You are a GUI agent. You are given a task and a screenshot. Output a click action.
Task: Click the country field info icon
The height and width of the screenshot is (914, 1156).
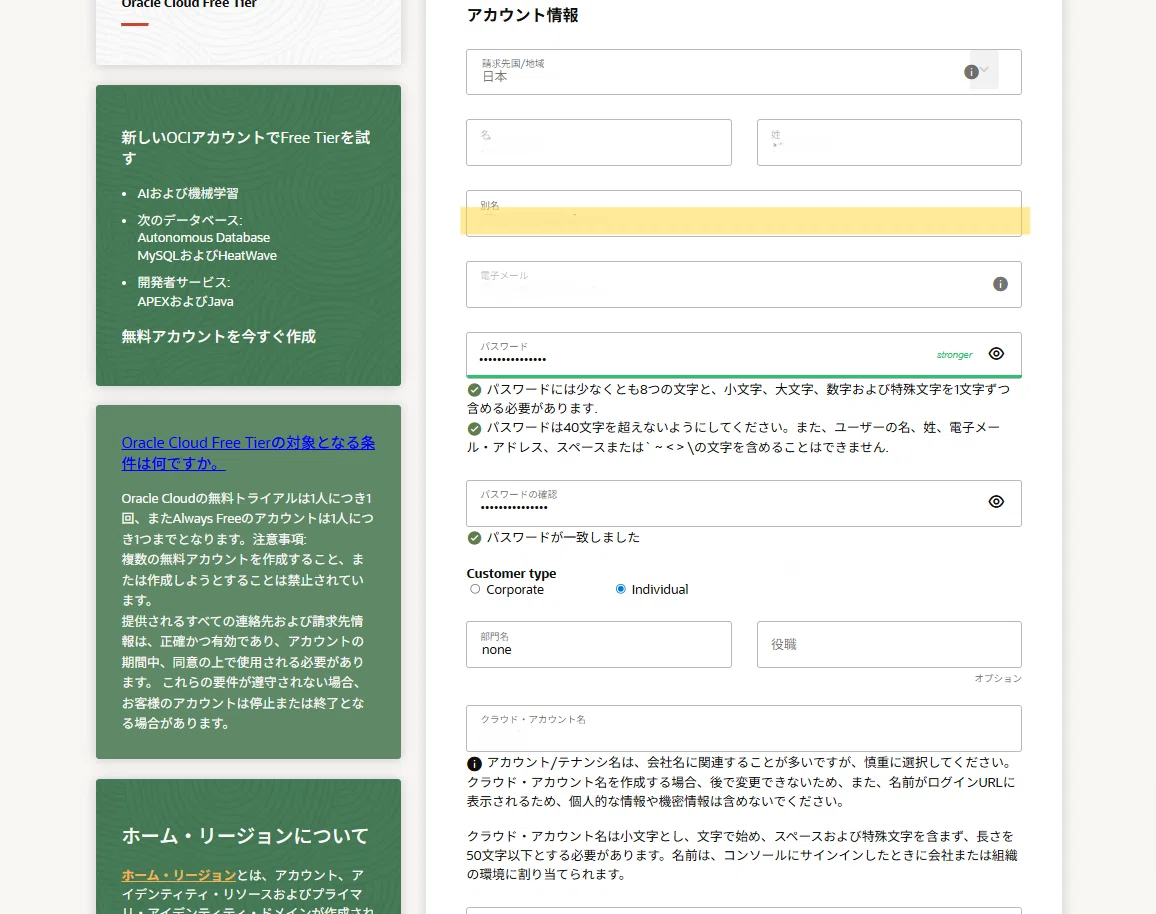coord(971,72)
